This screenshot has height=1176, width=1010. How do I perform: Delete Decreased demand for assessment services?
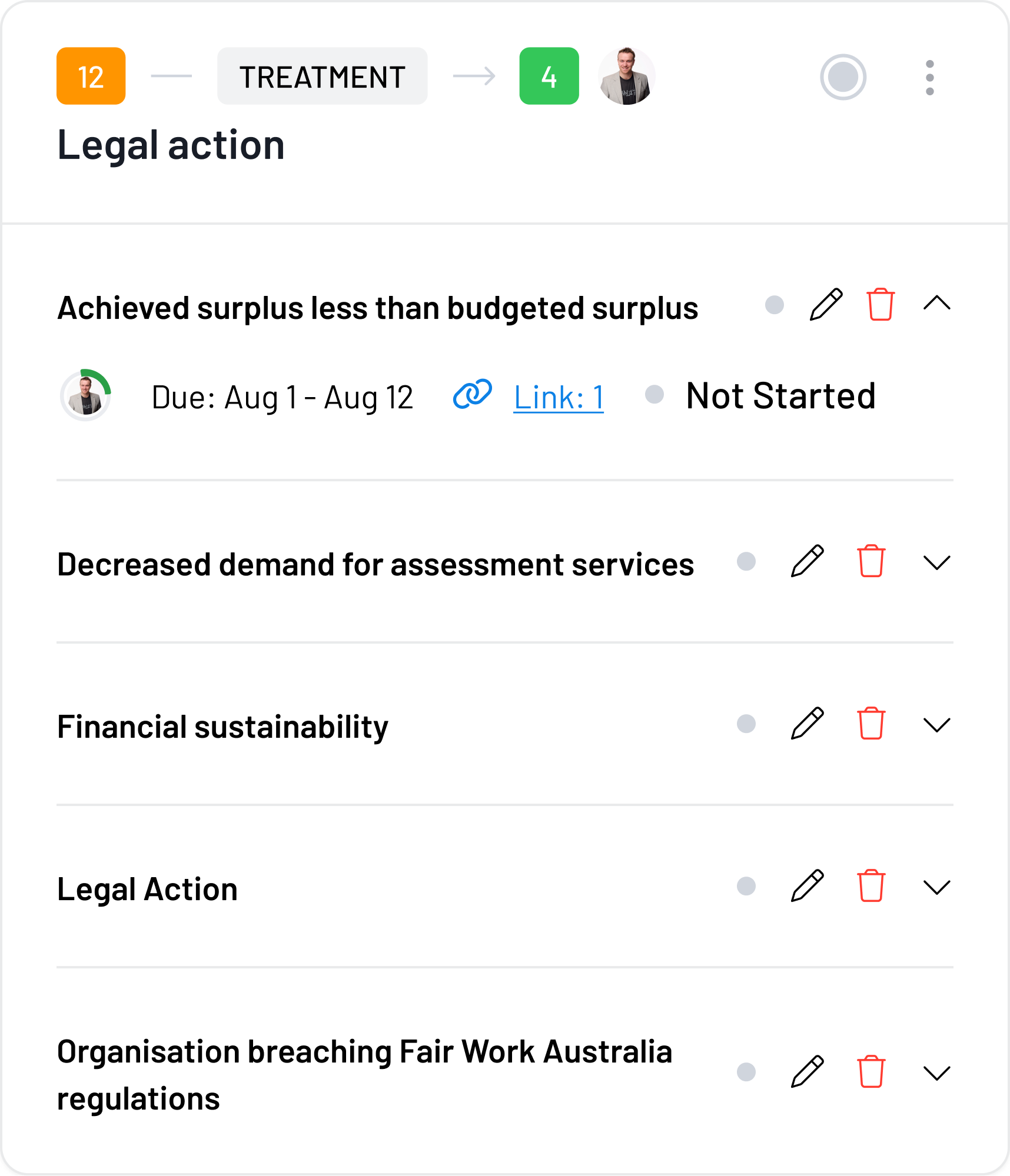point(871,561)
